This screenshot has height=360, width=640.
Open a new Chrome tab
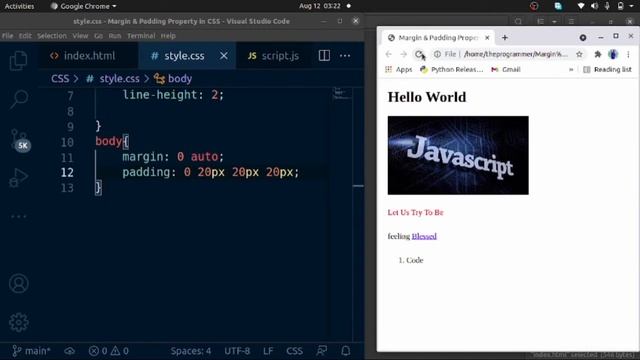[505, 38]
